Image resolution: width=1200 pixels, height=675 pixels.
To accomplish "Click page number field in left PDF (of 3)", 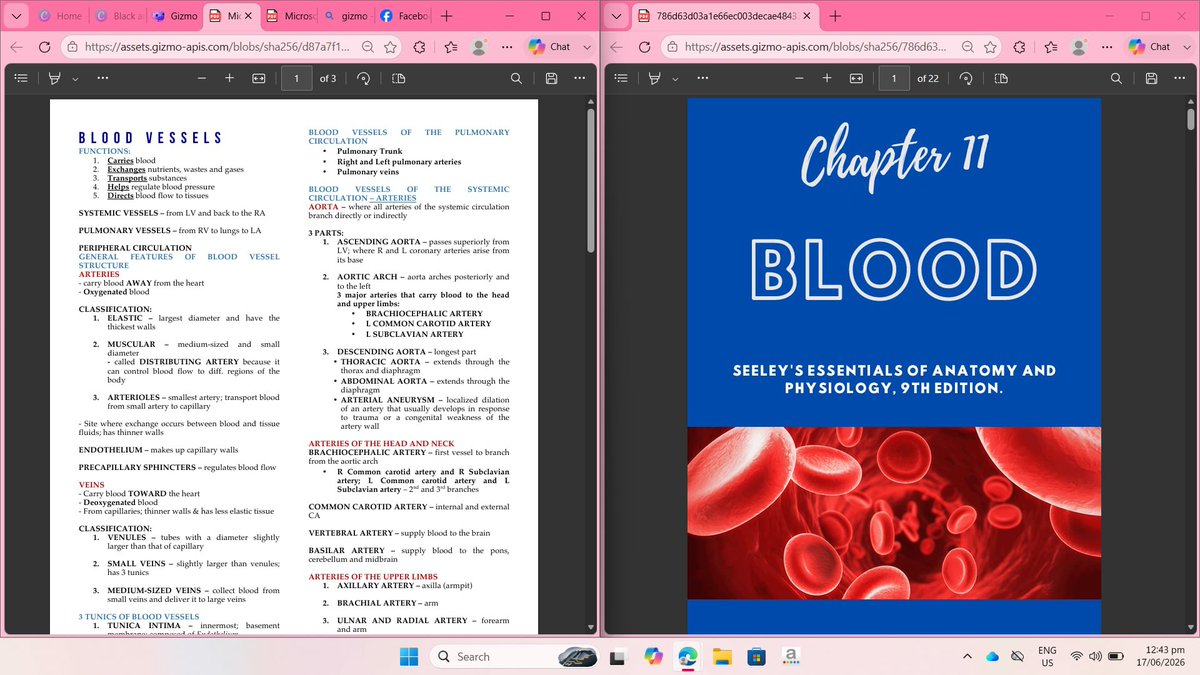I will pos(296,78).
